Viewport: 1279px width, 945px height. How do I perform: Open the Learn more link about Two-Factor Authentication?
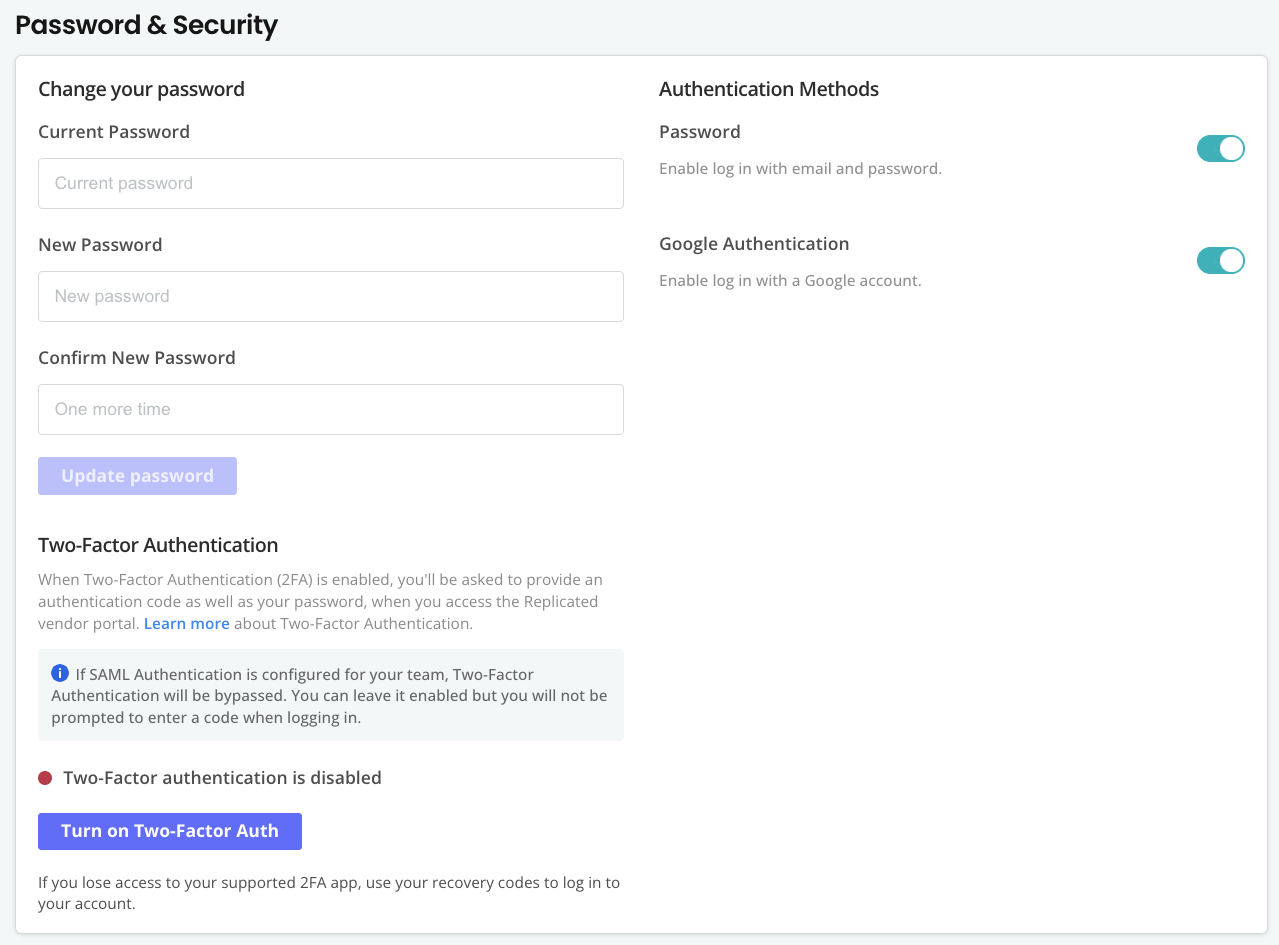point(186,623)
